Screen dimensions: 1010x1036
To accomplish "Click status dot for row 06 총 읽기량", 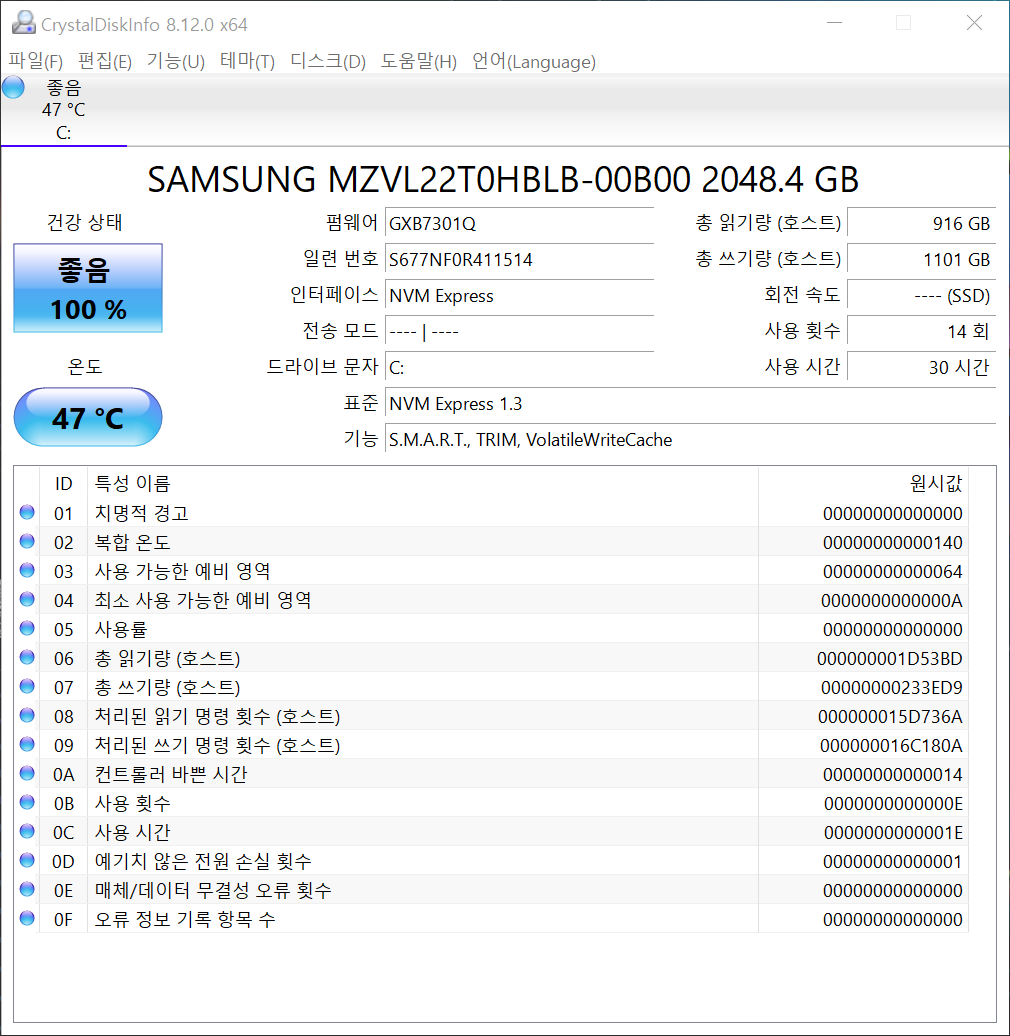I will [x=27, y=657].
